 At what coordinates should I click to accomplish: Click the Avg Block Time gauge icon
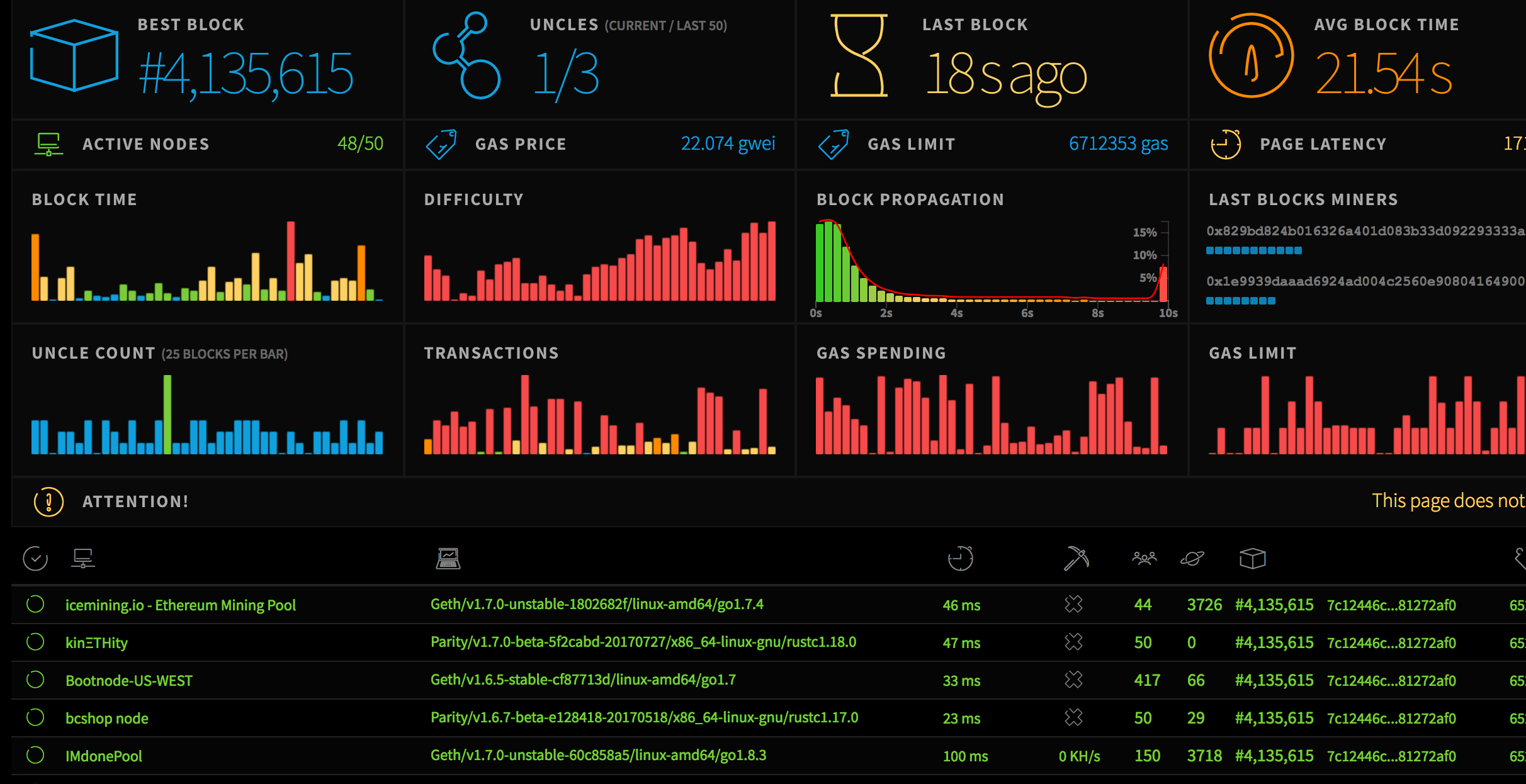point(1251,55)
